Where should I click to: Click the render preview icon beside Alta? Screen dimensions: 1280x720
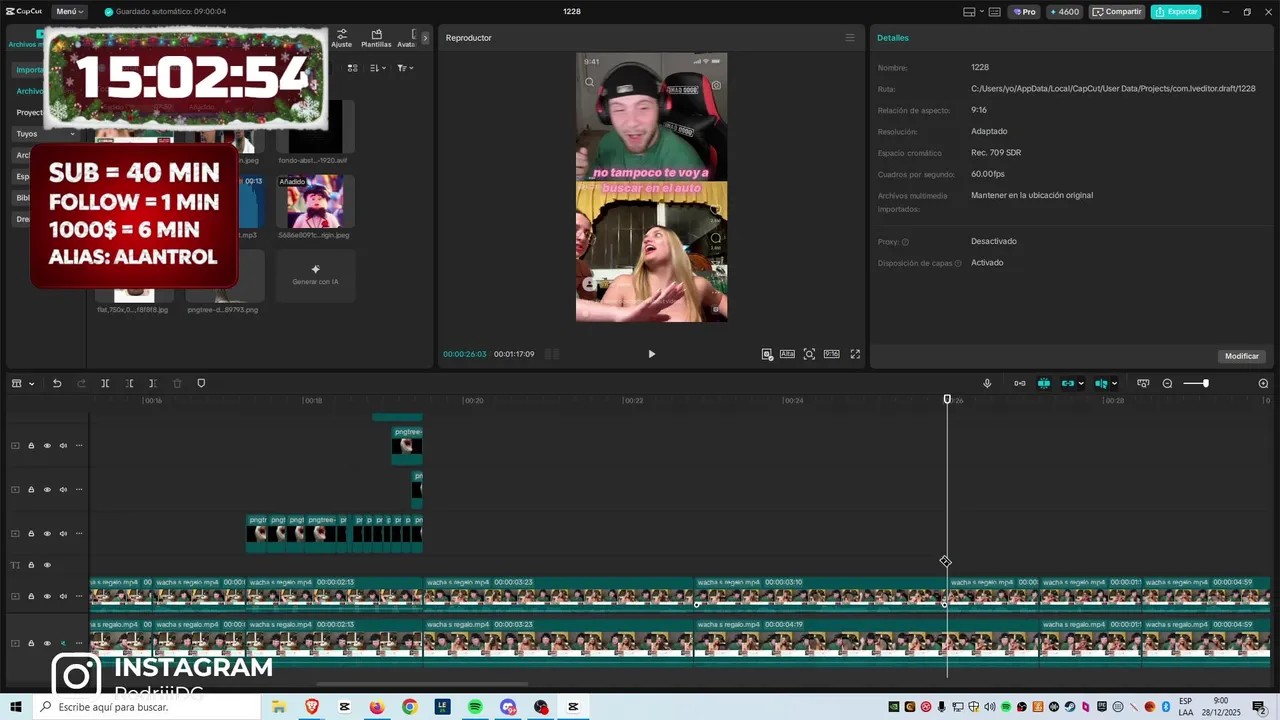pos(767,354)
